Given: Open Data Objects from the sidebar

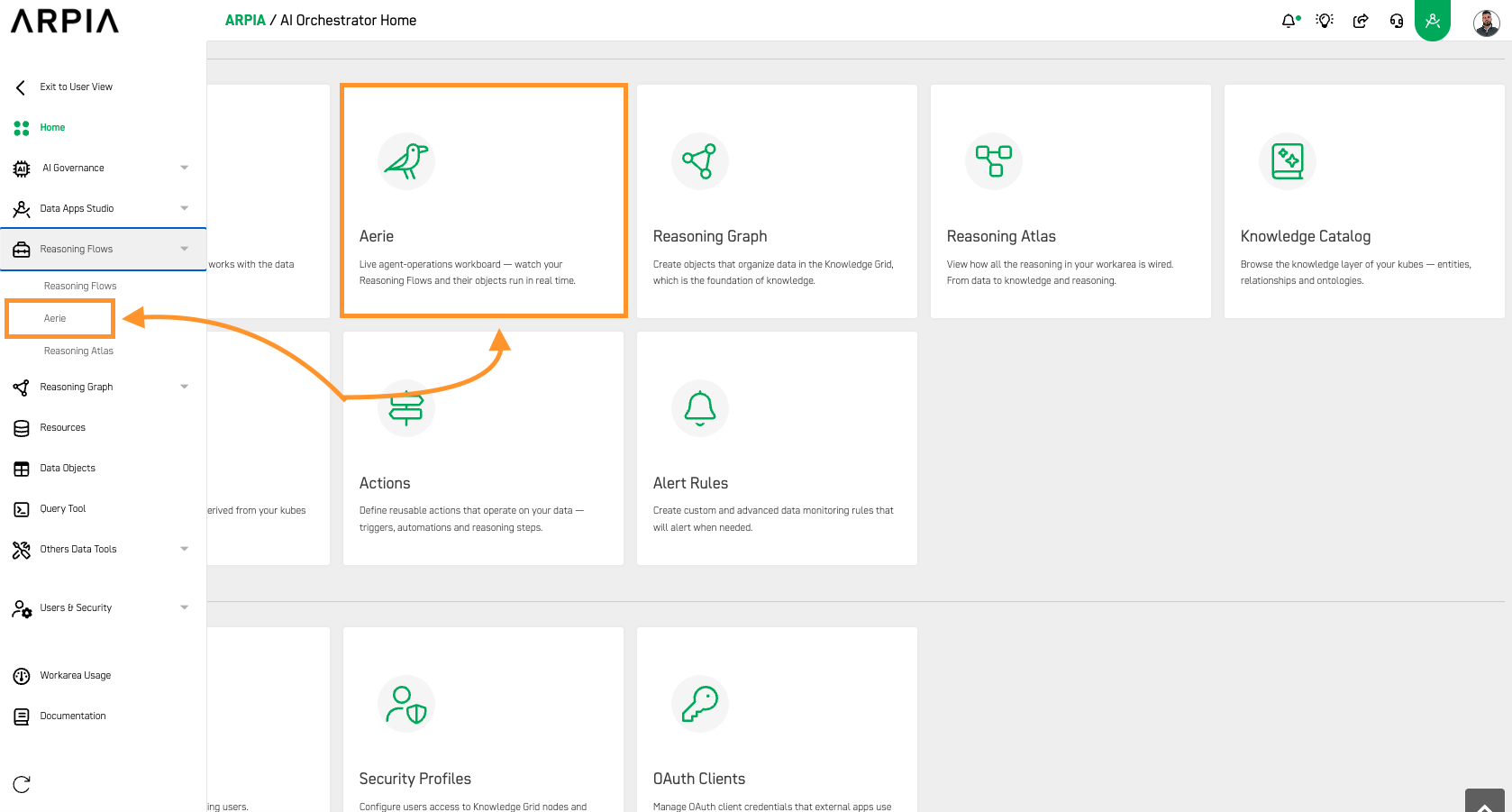Looking at the screenshot, I should click(68, 468).
